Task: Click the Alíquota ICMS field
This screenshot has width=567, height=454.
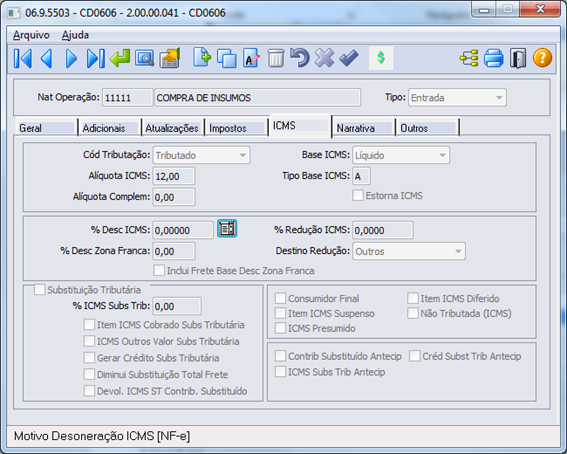Action: [x=174, y=176]
